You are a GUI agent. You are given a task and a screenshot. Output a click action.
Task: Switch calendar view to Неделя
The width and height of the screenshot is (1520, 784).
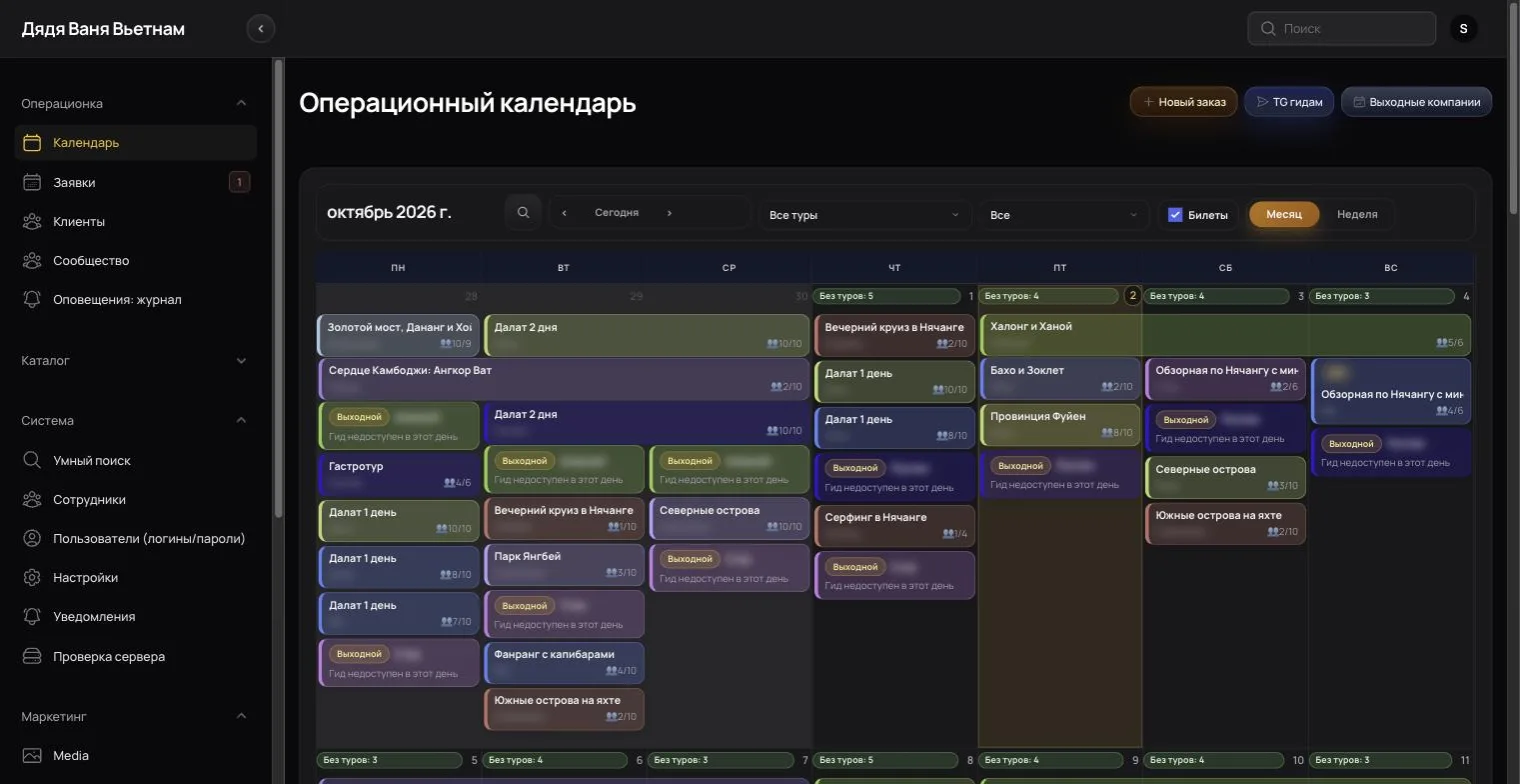click(x=1357, y=214)
